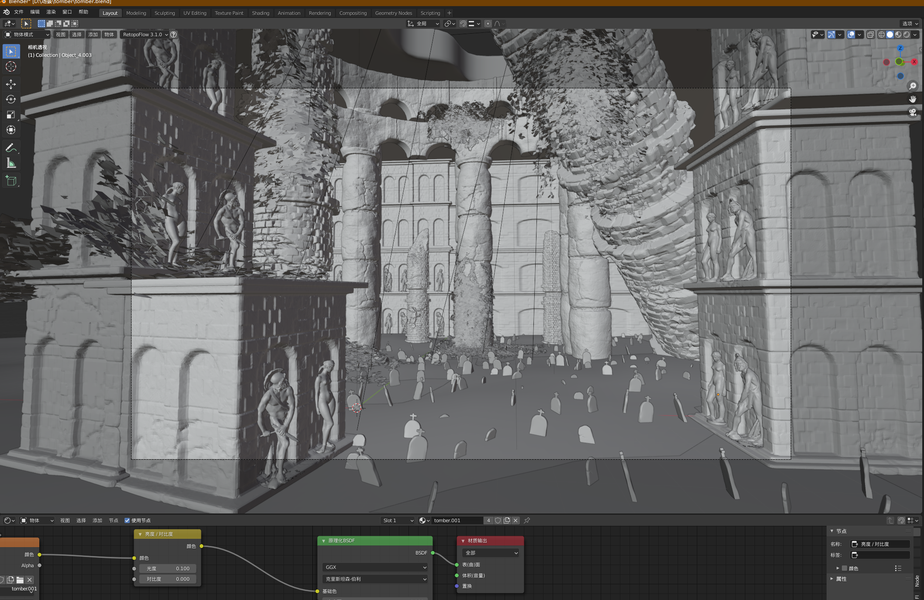The height and width of the screenshot is (600, 924).
Task: Adjust the Bright value slider 0.100
Action: pyautogui.click(x=166, y=568)
